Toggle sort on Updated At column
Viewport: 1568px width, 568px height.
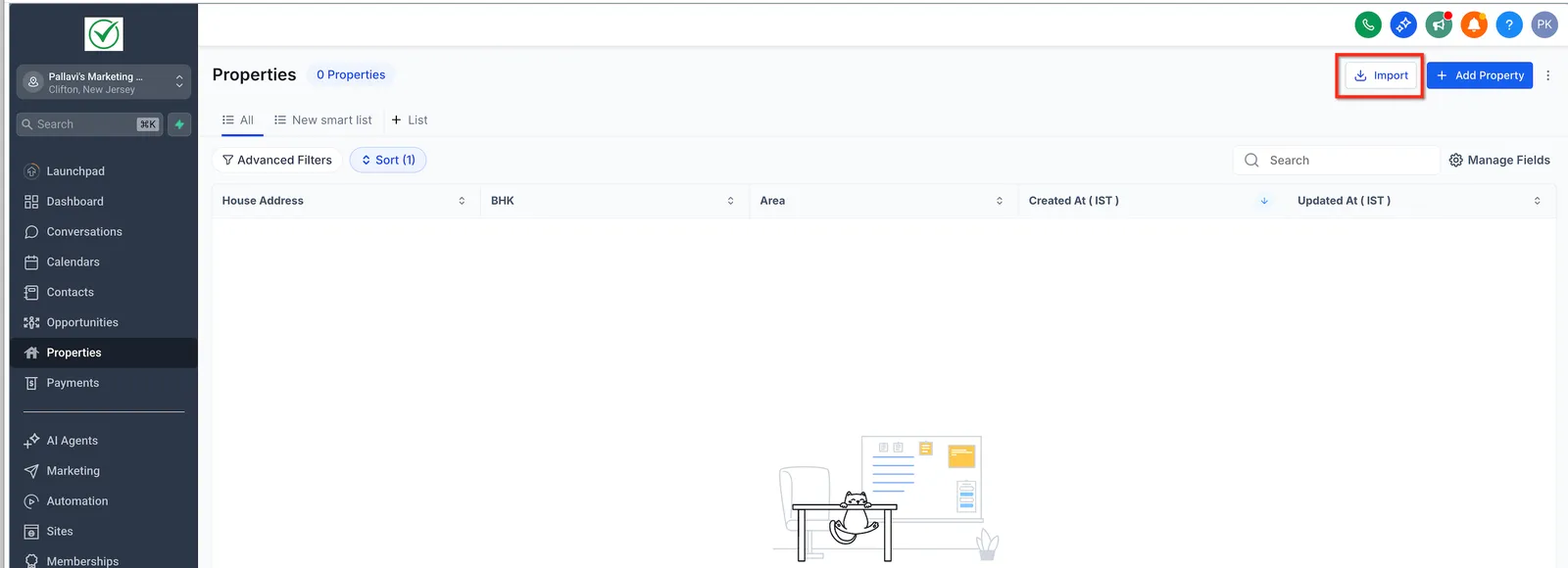point(1537,201)
